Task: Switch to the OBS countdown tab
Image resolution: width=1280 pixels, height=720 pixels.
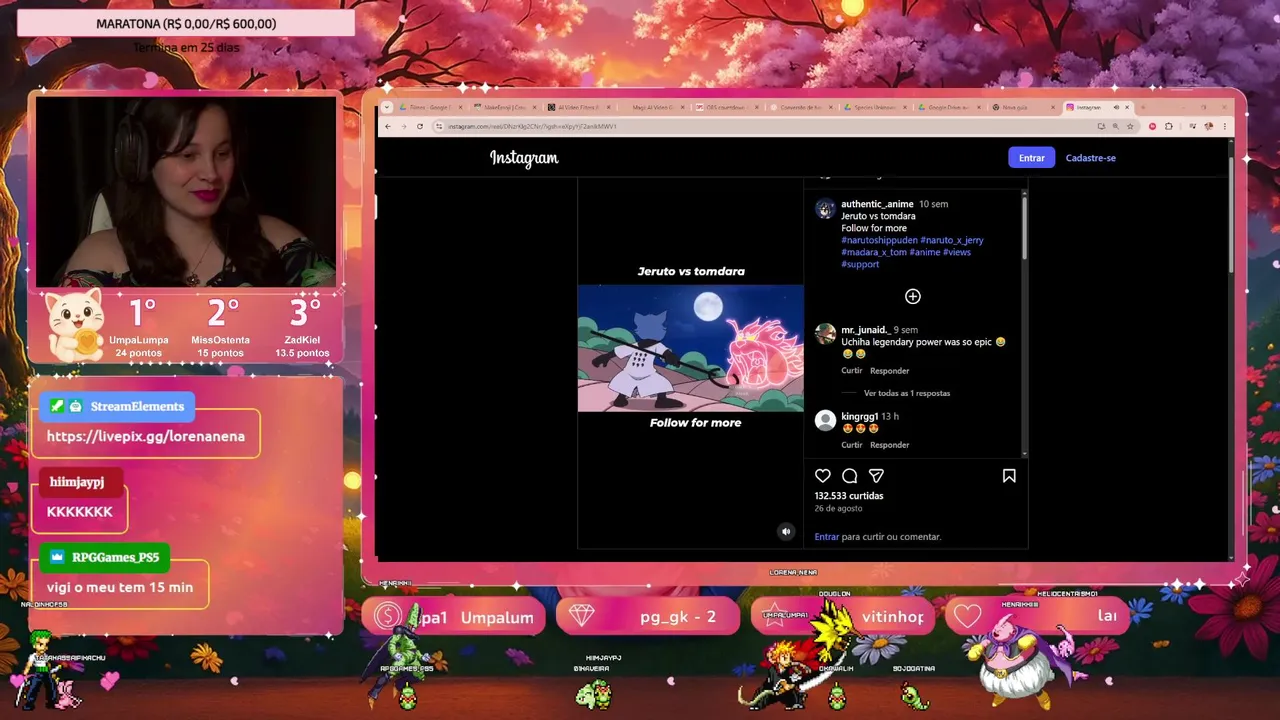Action: [727, 107]
